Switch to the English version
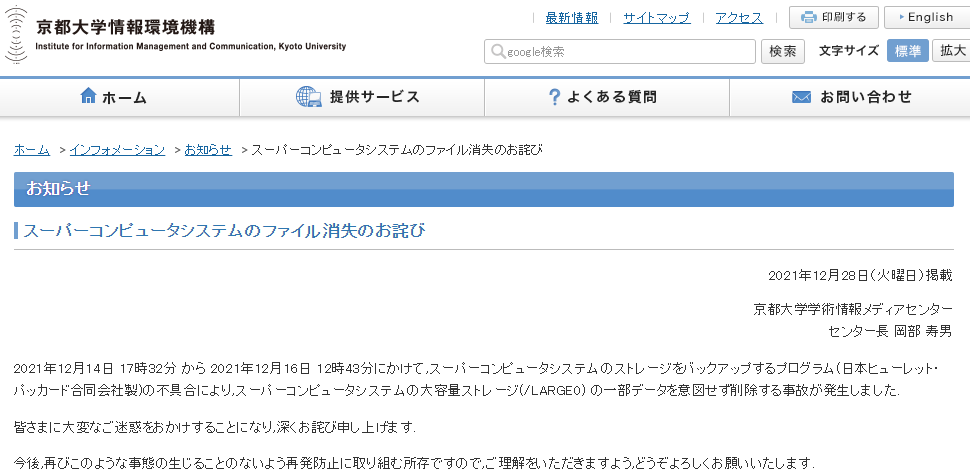The height and width of the screenshot is (474, 970). 927,17
